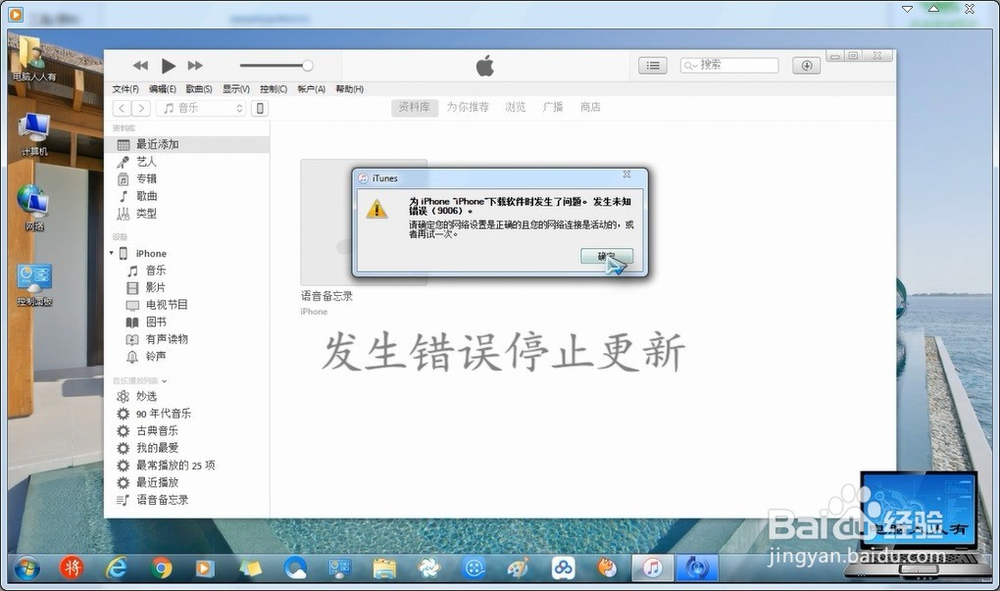Open the 网络 desktop icon
Screen dimensions: 1000x591
coord(34,208)
